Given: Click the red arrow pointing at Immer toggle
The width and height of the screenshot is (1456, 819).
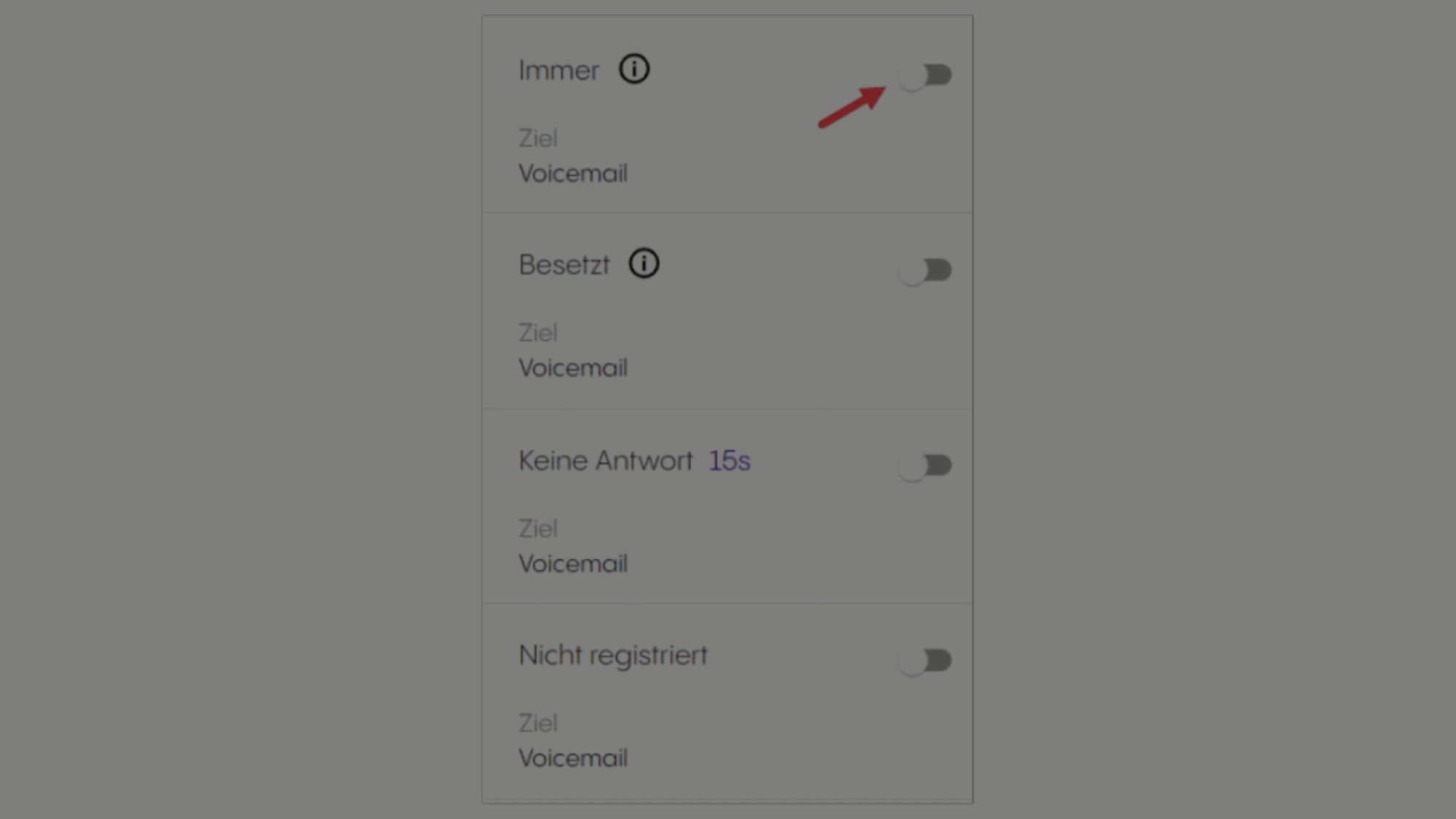Looking at the screenshot, I should [852, 107].
